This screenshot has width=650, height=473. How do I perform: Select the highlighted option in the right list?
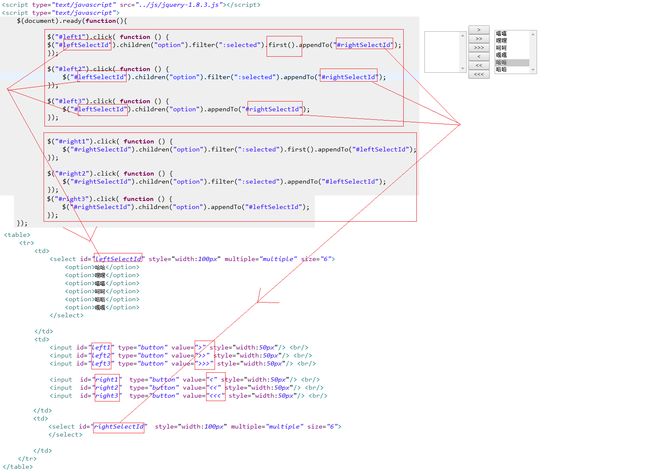512,62
